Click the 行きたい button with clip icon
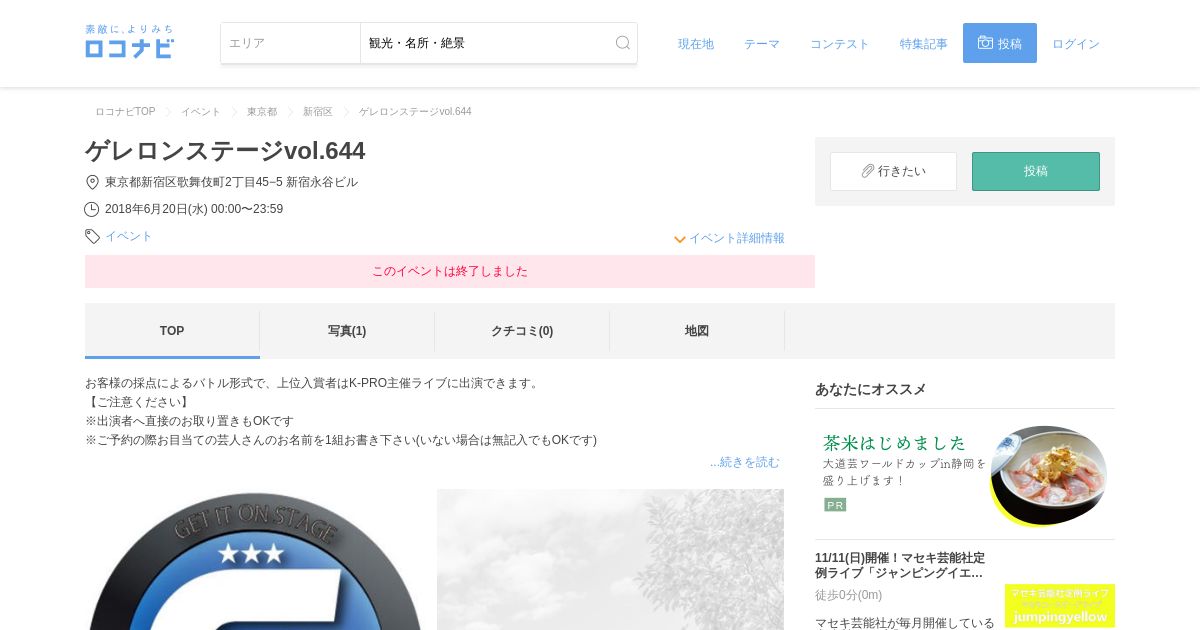This screenshot has width=1200, height=630. pyautogui.click(x=893, y=171)
